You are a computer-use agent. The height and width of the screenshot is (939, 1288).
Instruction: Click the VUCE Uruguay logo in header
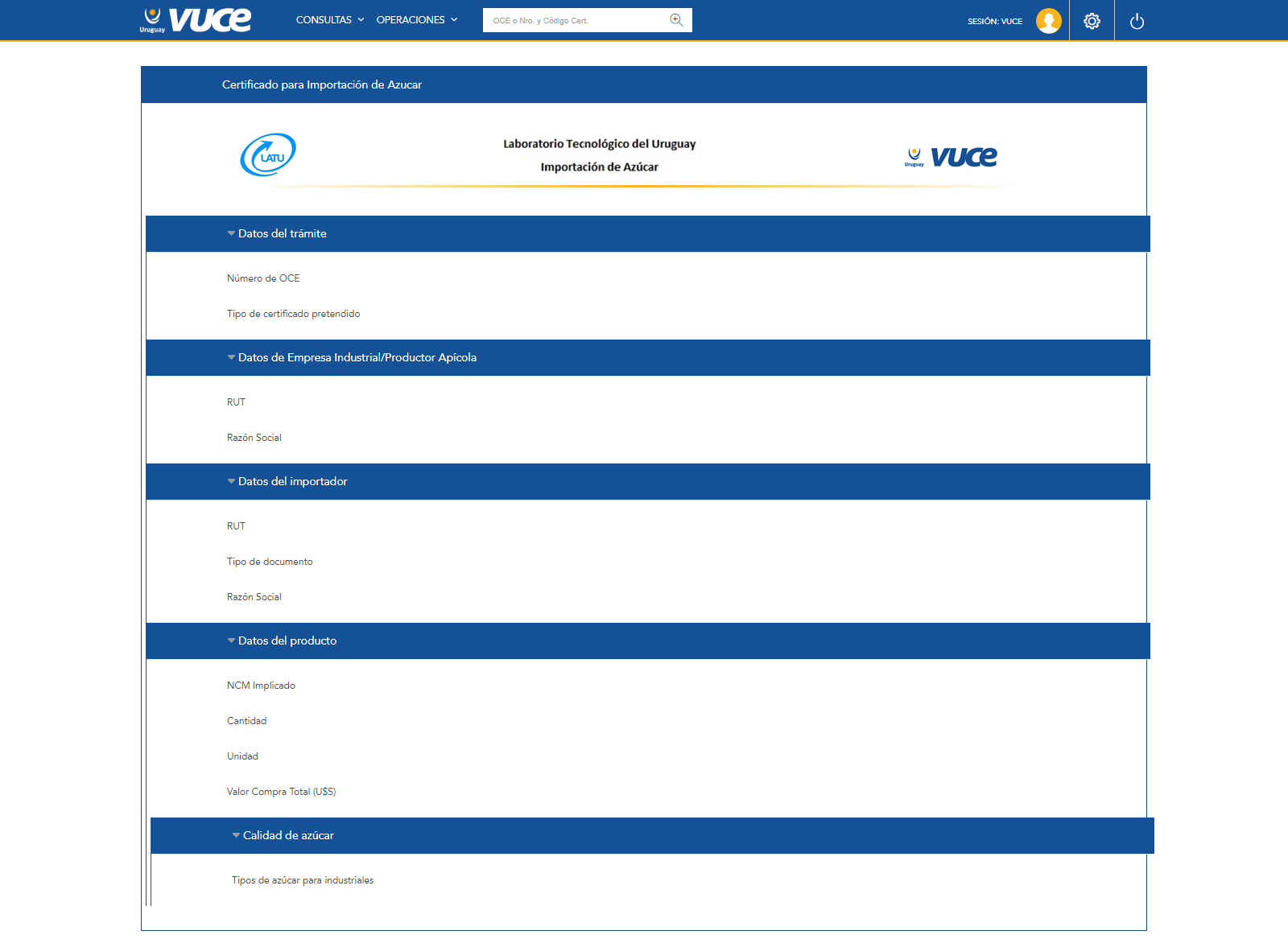tap(196, 20)
